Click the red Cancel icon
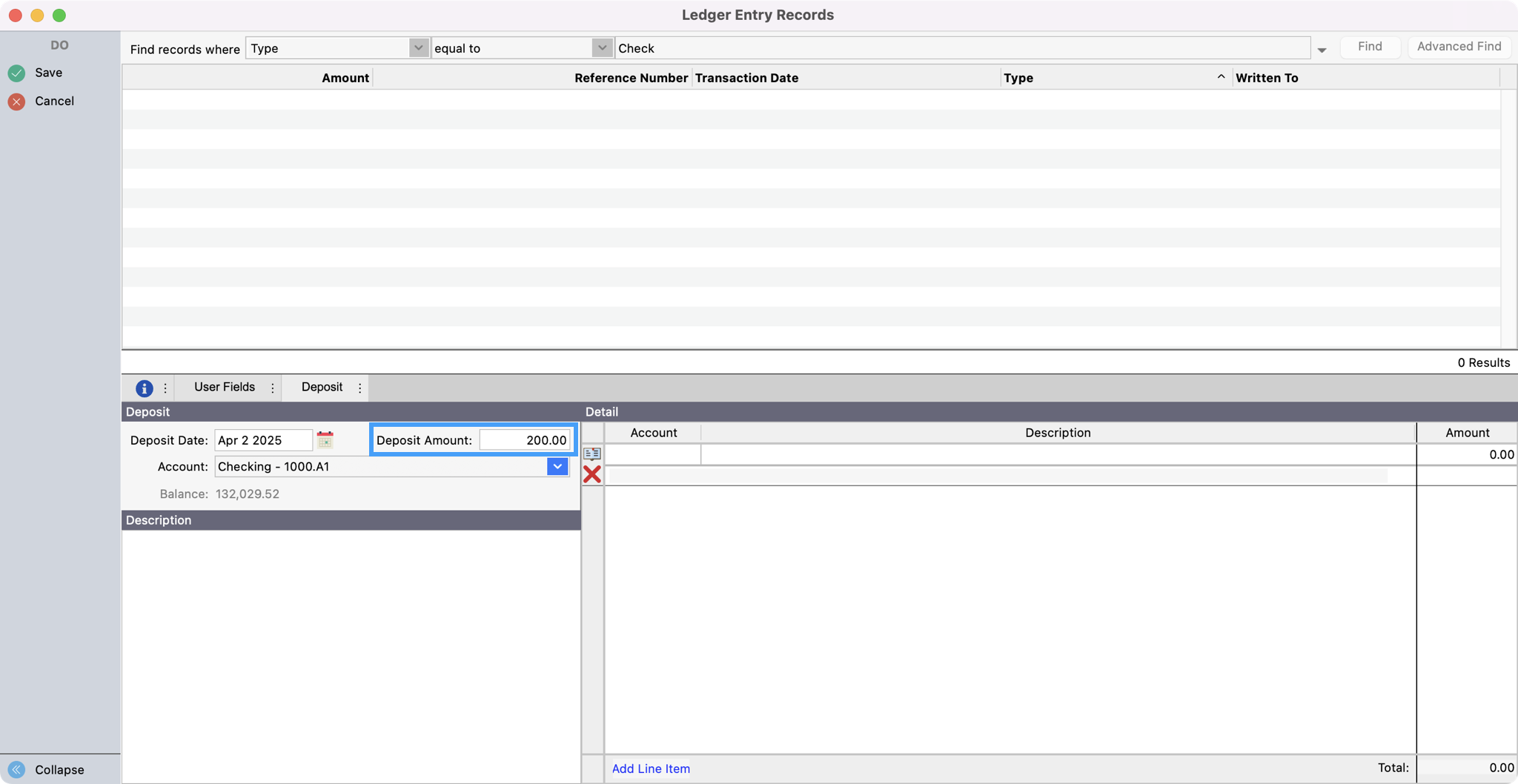The image size is (1518, 784). (x=16, y=102)
